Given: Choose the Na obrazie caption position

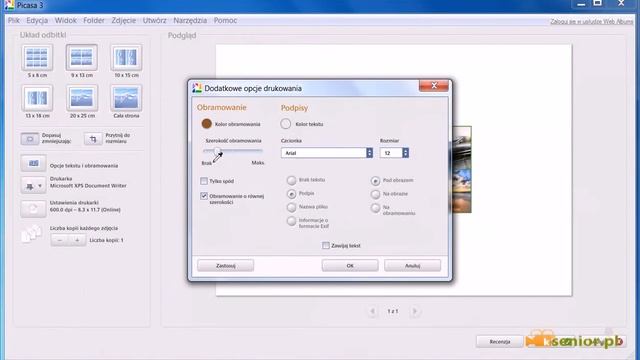Looking at the screenshot, I should 375,194.
